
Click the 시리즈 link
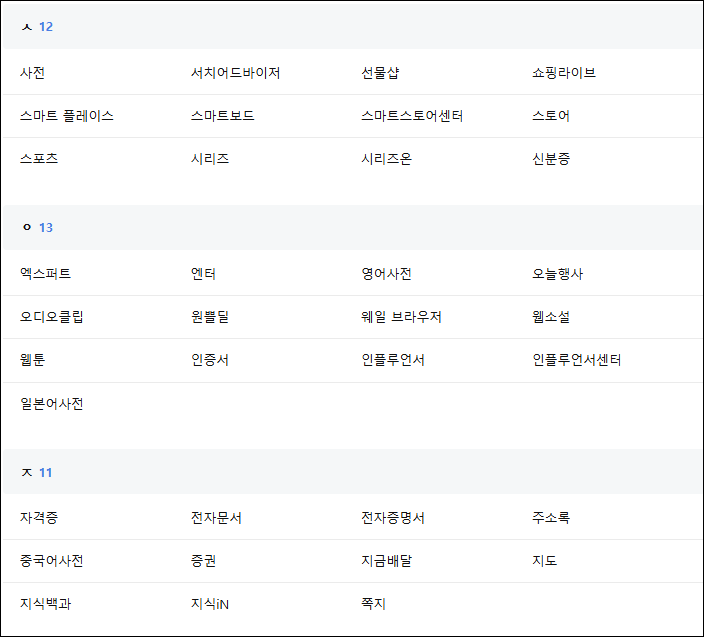coord(210,158)
